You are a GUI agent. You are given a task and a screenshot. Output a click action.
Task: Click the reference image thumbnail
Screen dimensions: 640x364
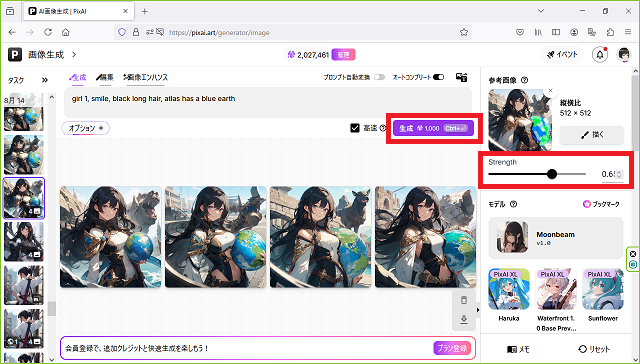[520, 120]
